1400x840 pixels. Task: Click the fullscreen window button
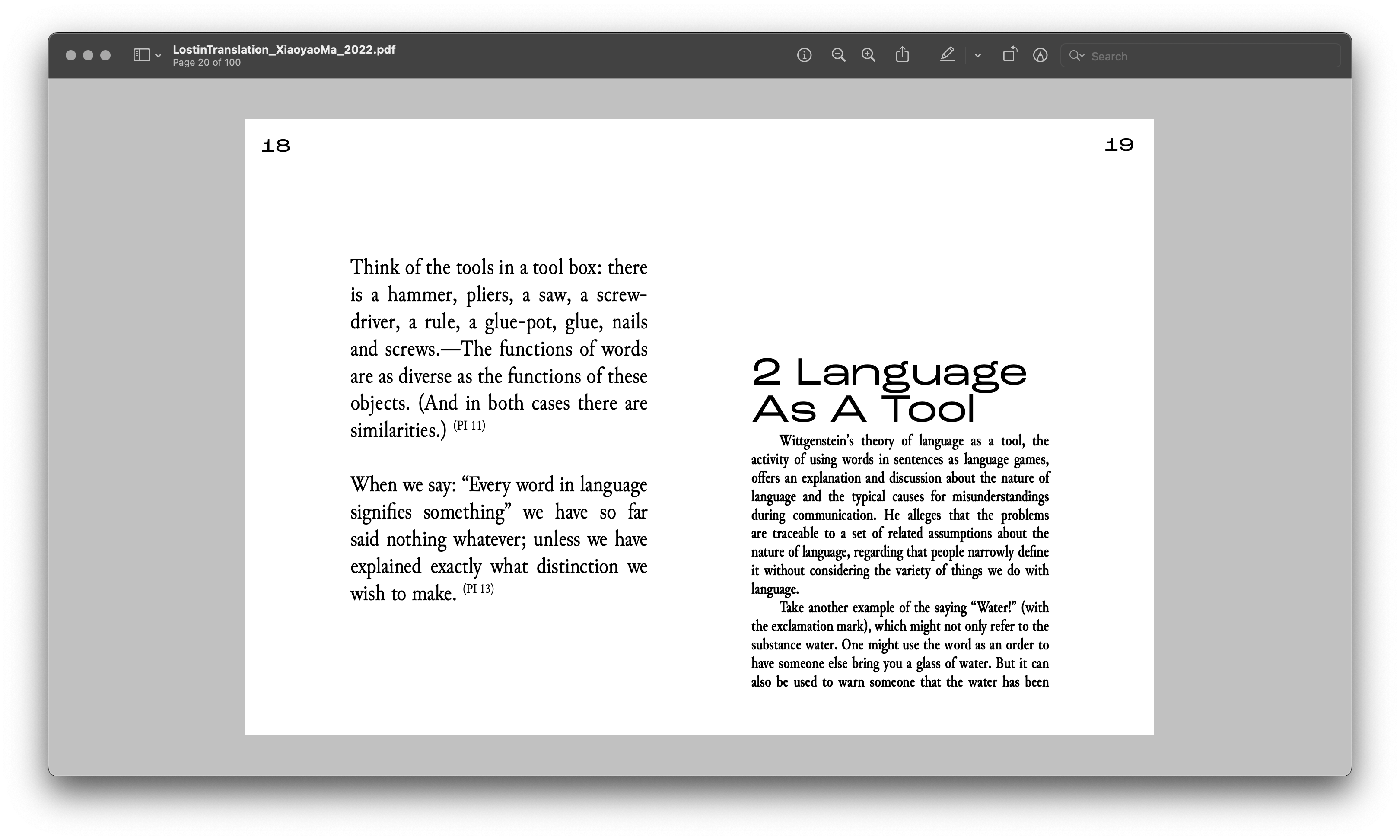point(105,55)
